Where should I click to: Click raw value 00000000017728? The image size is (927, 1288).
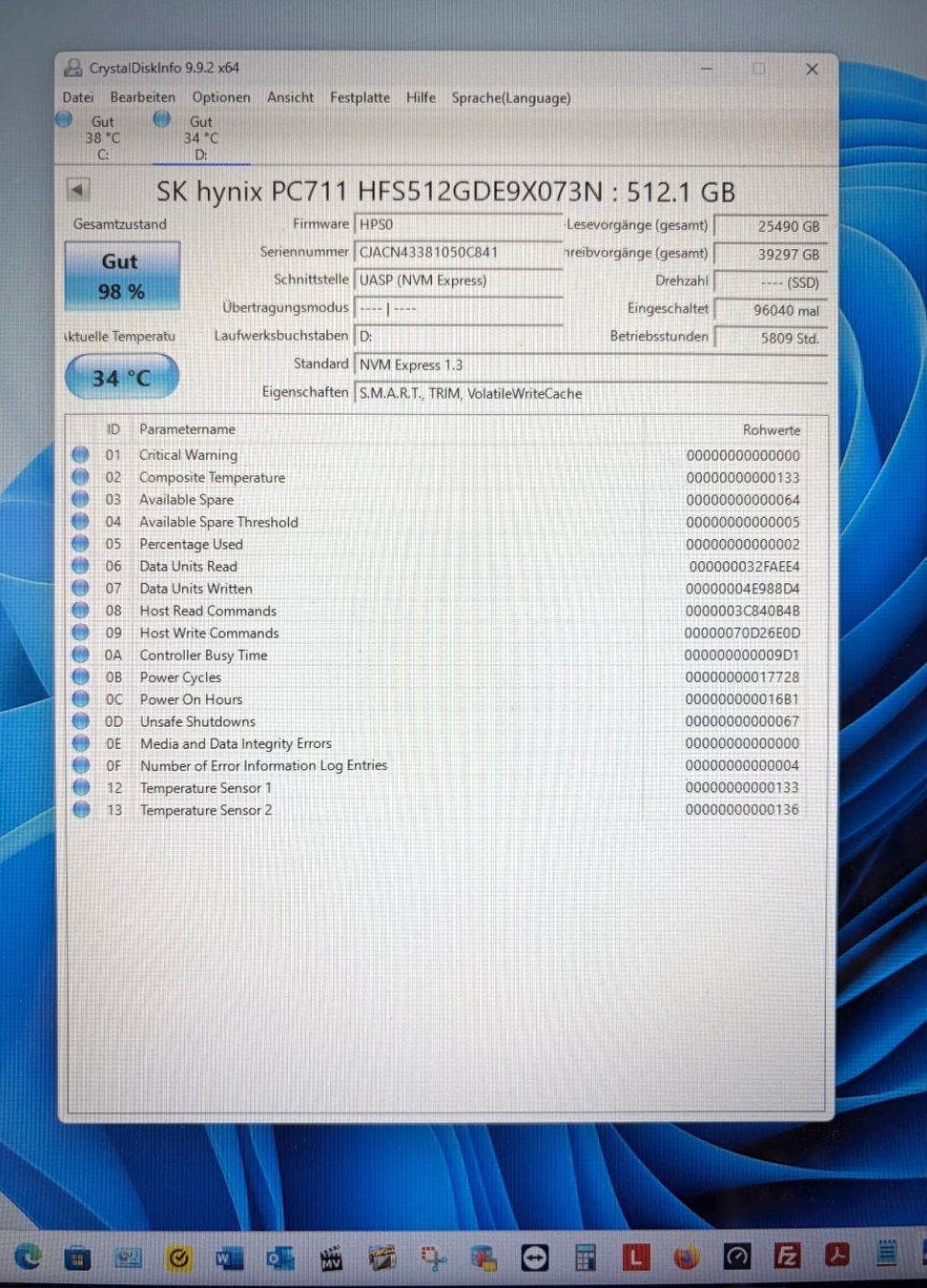[x=742, y=677]
